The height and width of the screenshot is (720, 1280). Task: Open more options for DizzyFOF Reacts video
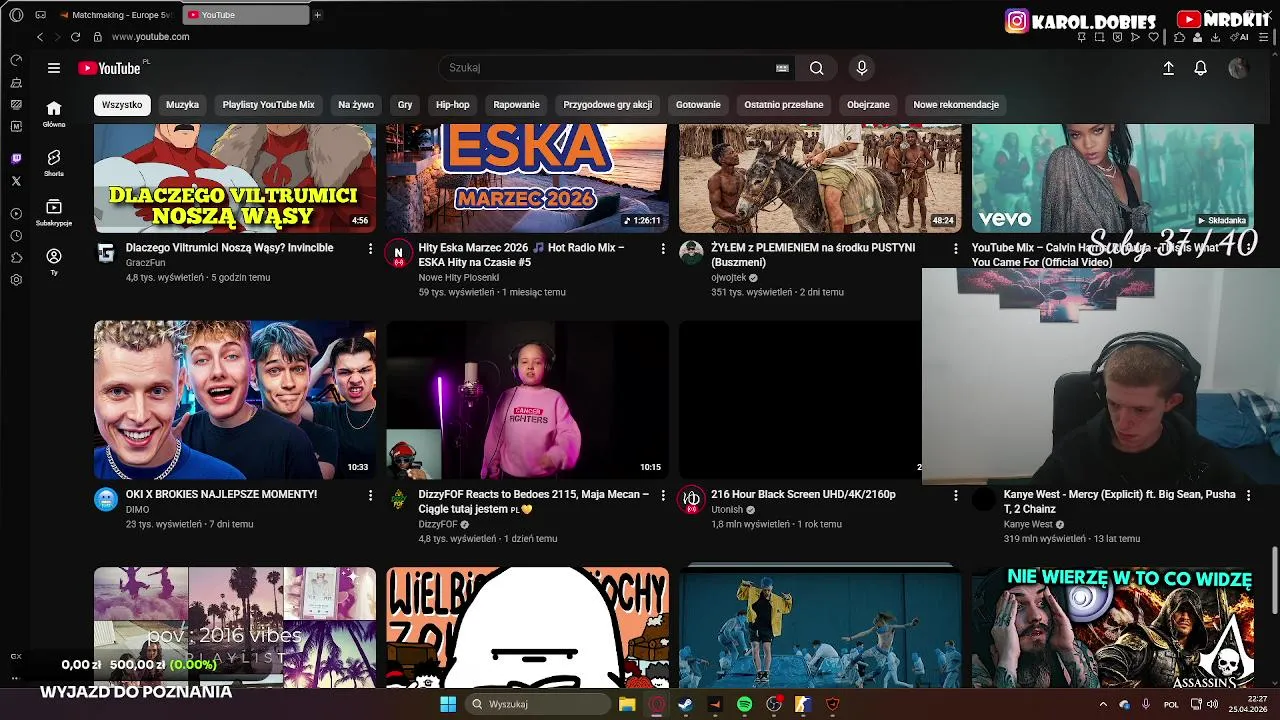point(662,495)
